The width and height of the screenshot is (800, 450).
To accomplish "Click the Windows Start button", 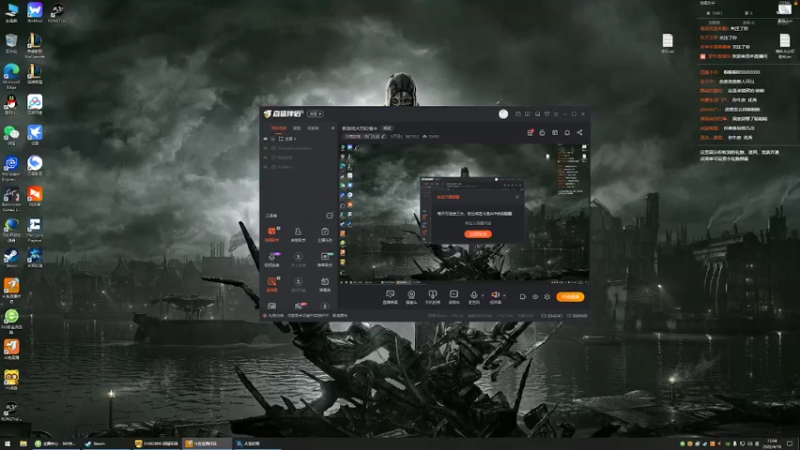I will click(7, 444).
